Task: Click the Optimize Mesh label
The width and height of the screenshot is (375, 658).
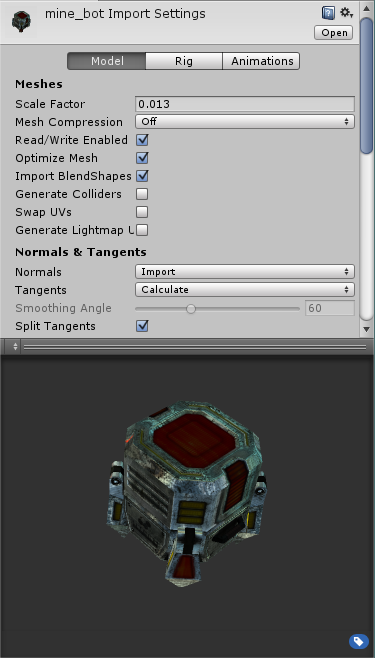Action: click(x=56, y=158)
